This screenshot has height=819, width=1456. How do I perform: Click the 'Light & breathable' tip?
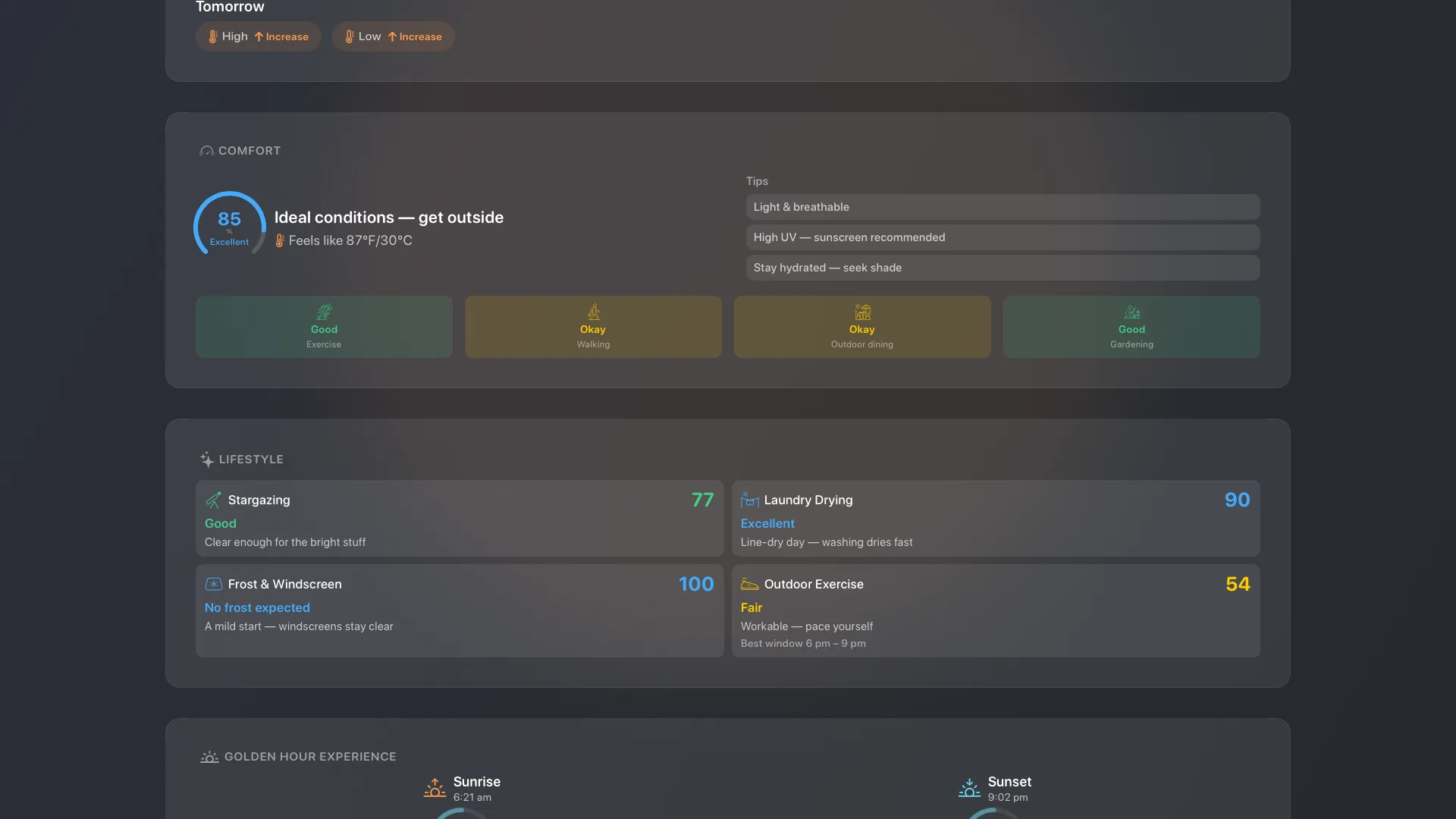pos(1003,207)
